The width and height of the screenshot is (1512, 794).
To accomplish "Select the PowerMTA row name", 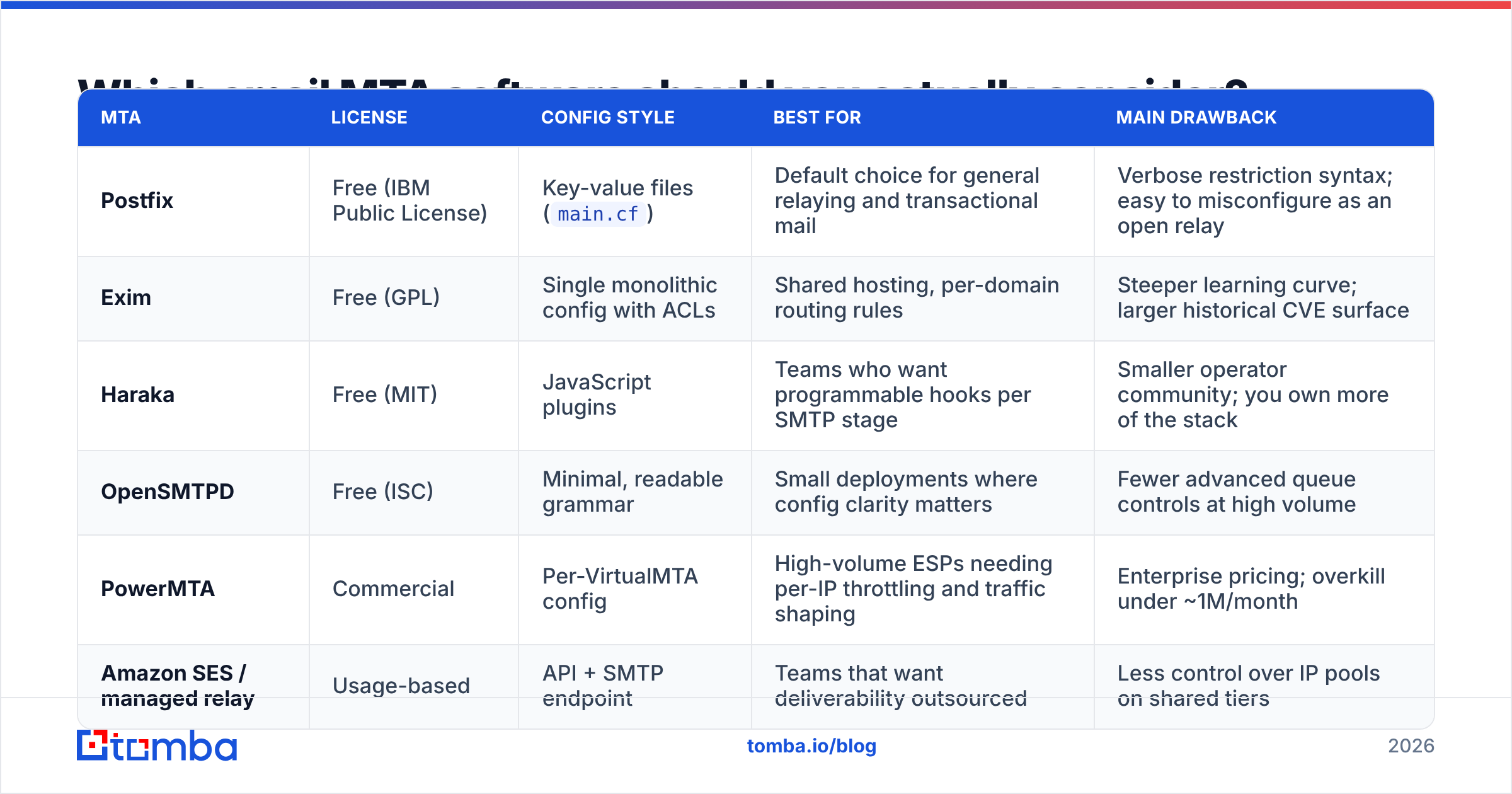I will click(x=157, y=589).
